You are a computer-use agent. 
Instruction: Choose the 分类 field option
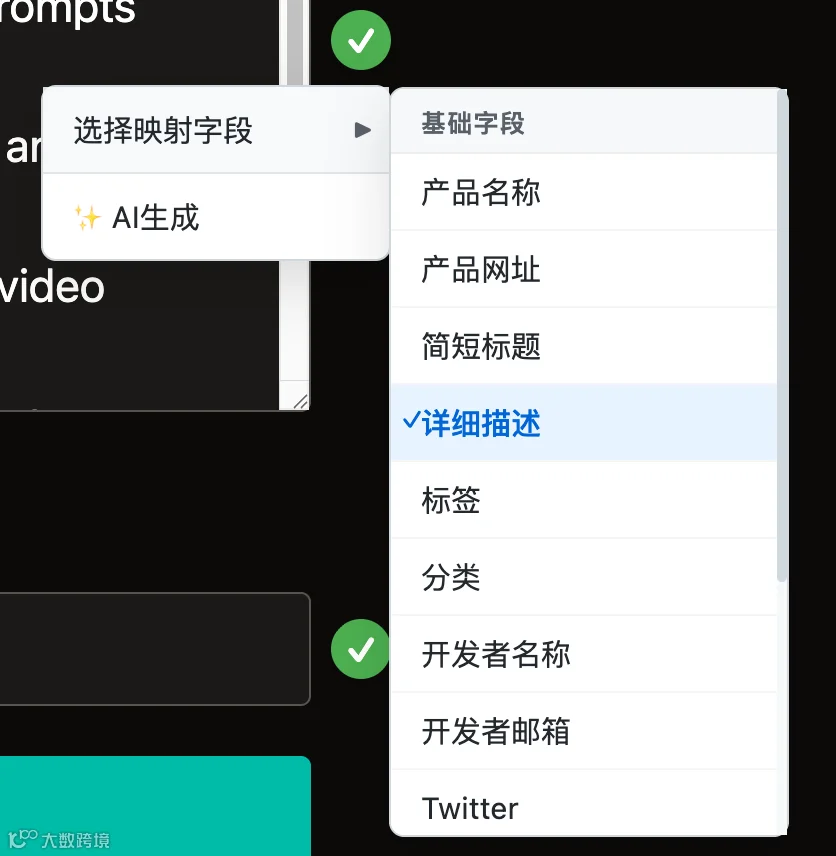point(584,577)
